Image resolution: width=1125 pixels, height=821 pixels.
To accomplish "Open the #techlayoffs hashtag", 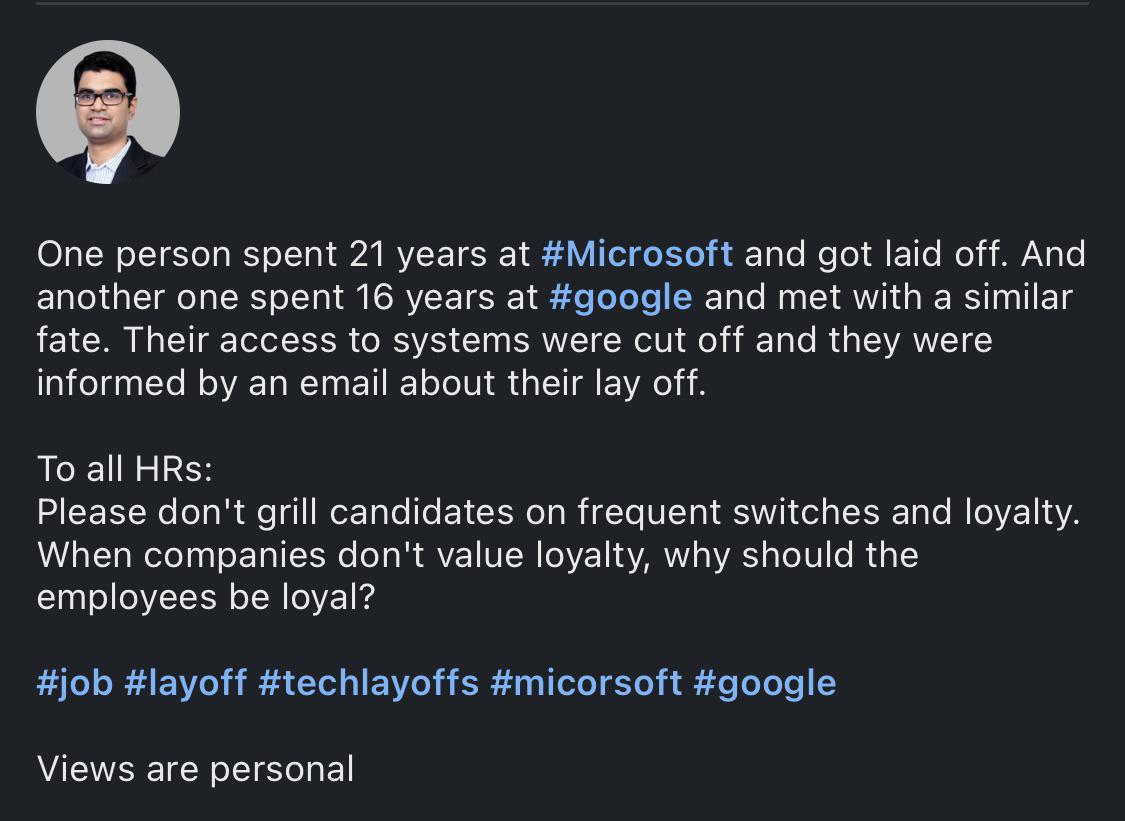I will point(368,683).
